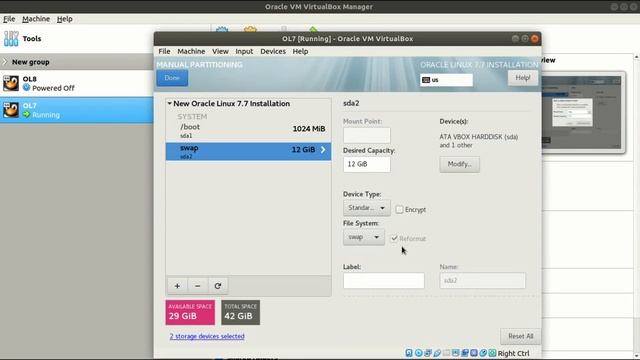Reload storage configuration with refresh icon

click(x=218, y=286)
